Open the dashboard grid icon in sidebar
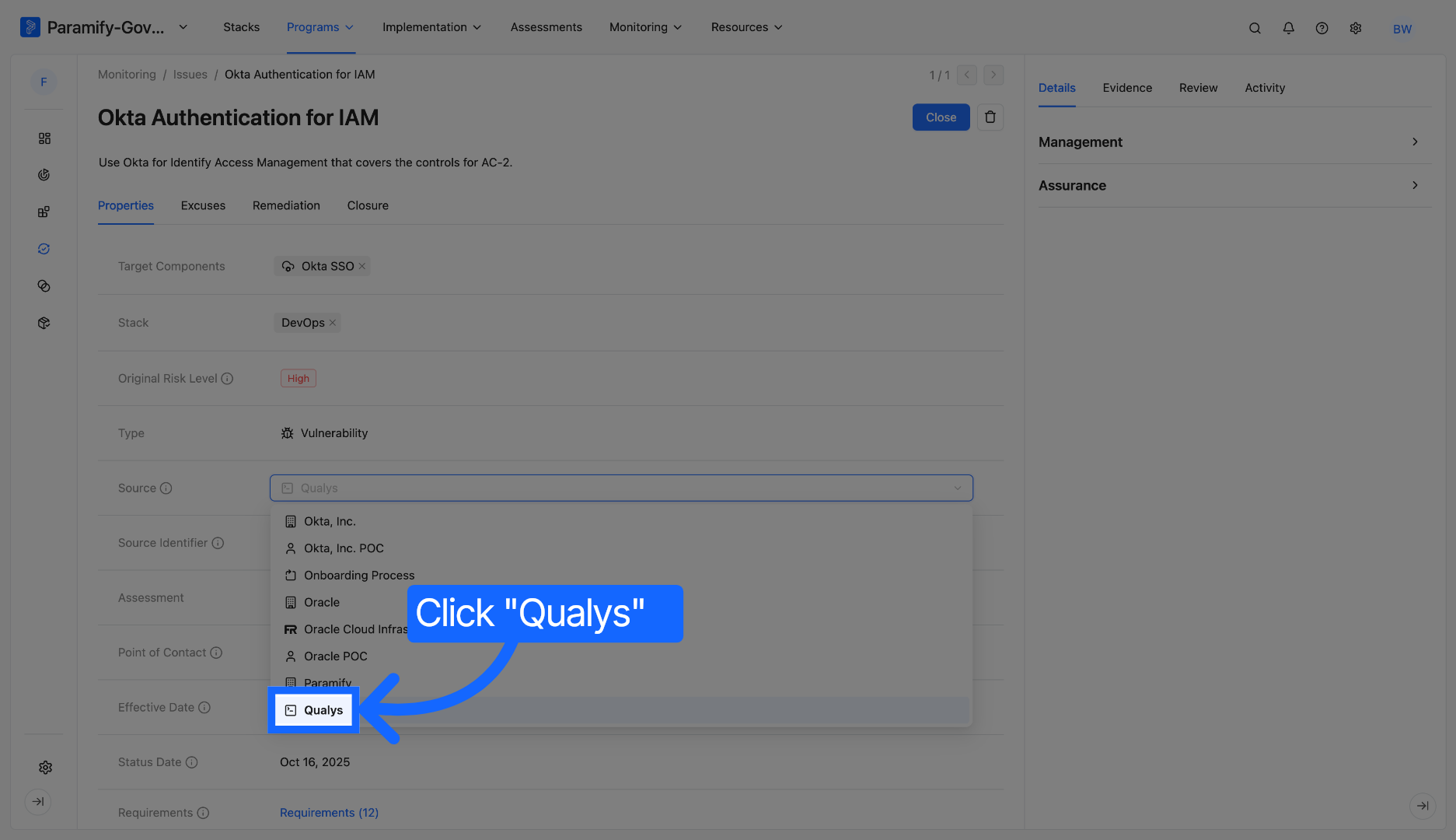The image size is (1456, 840). tap(44, 138)
